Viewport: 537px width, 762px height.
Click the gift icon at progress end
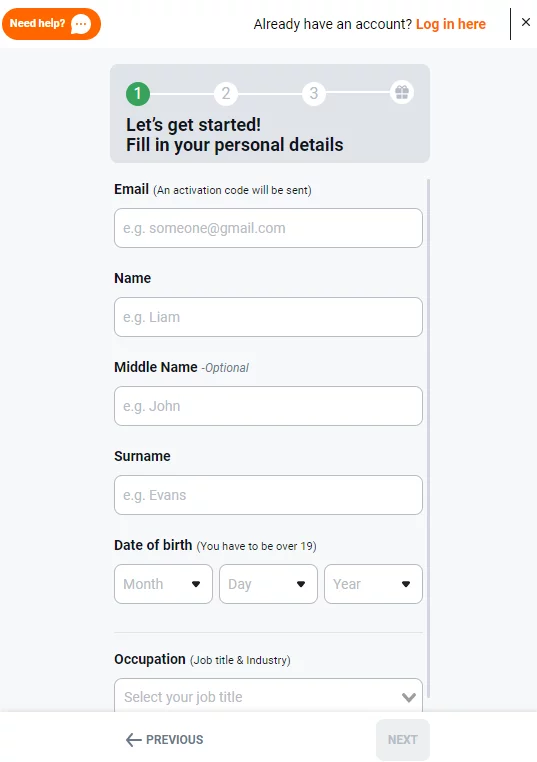click(402, 92)
